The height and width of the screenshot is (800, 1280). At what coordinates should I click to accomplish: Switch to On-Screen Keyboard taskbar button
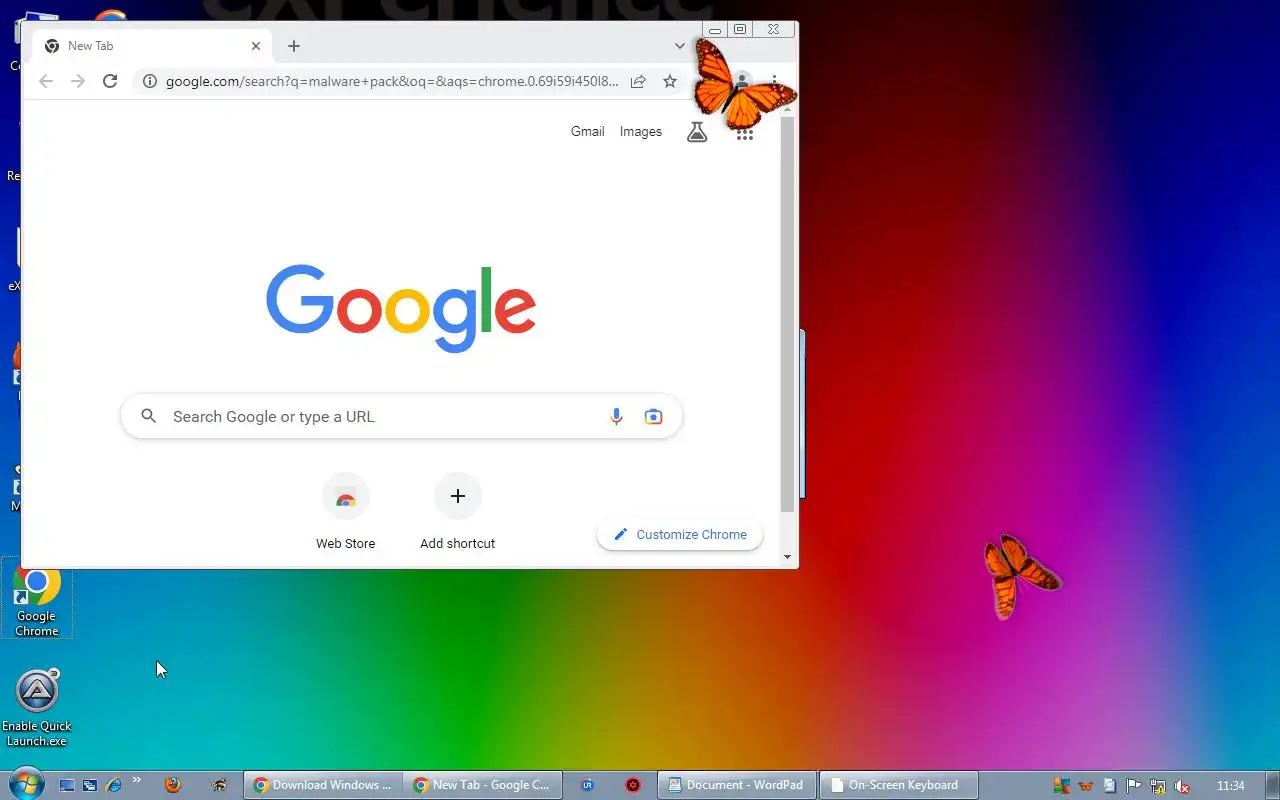click(899, 785)
